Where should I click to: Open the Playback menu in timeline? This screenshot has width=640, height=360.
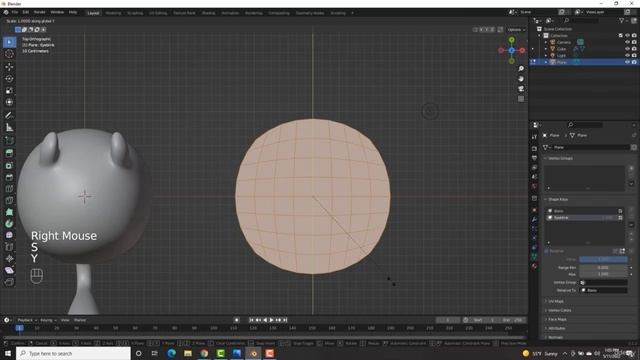point(27,320)
